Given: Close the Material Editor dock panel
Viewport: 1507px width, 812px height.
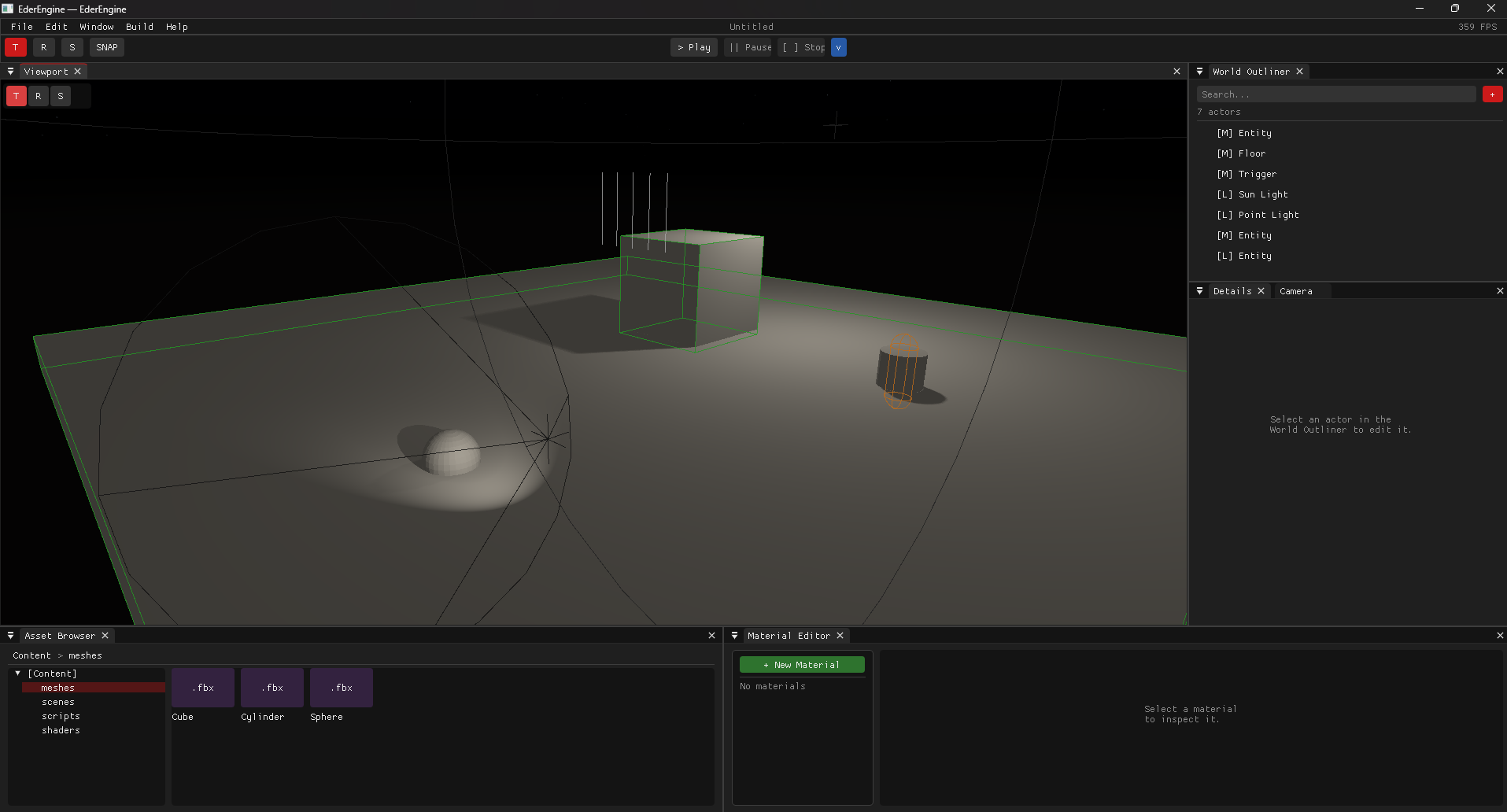Looking at the screenshot, I should [1500, 636].
